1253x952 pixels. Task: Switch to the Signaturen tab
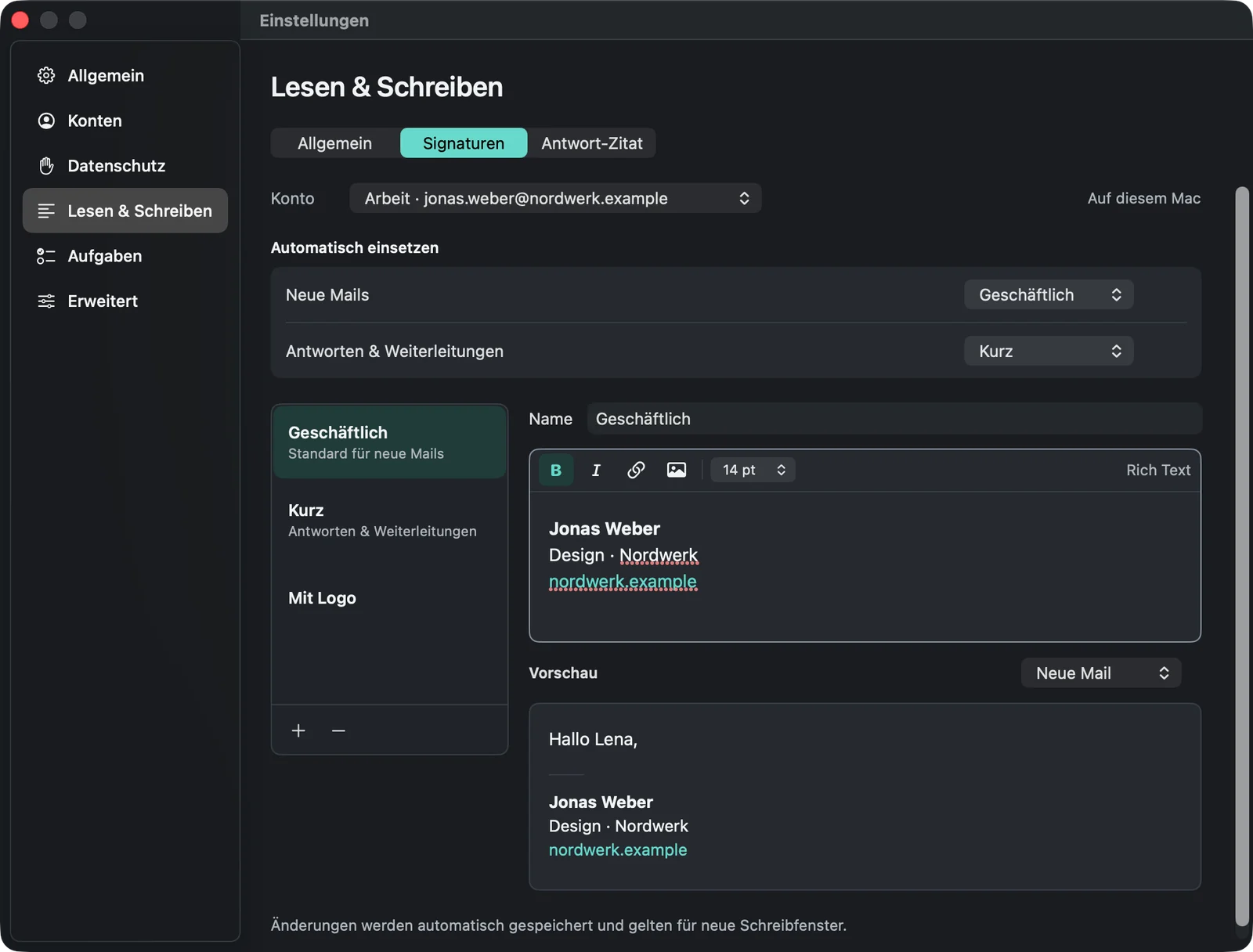click(464, 143)
